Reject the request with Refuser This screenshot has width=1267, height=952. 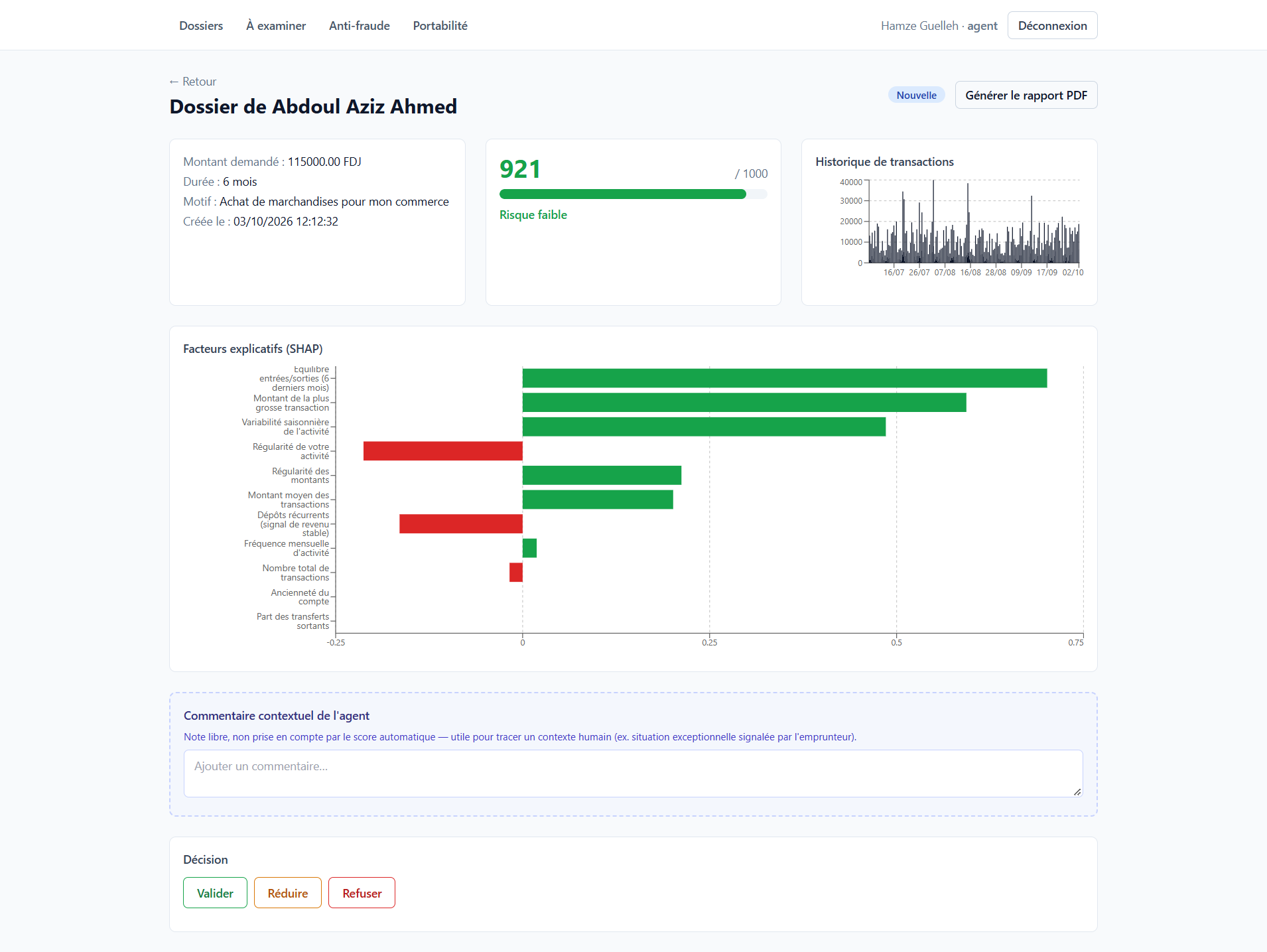[362, 893]
